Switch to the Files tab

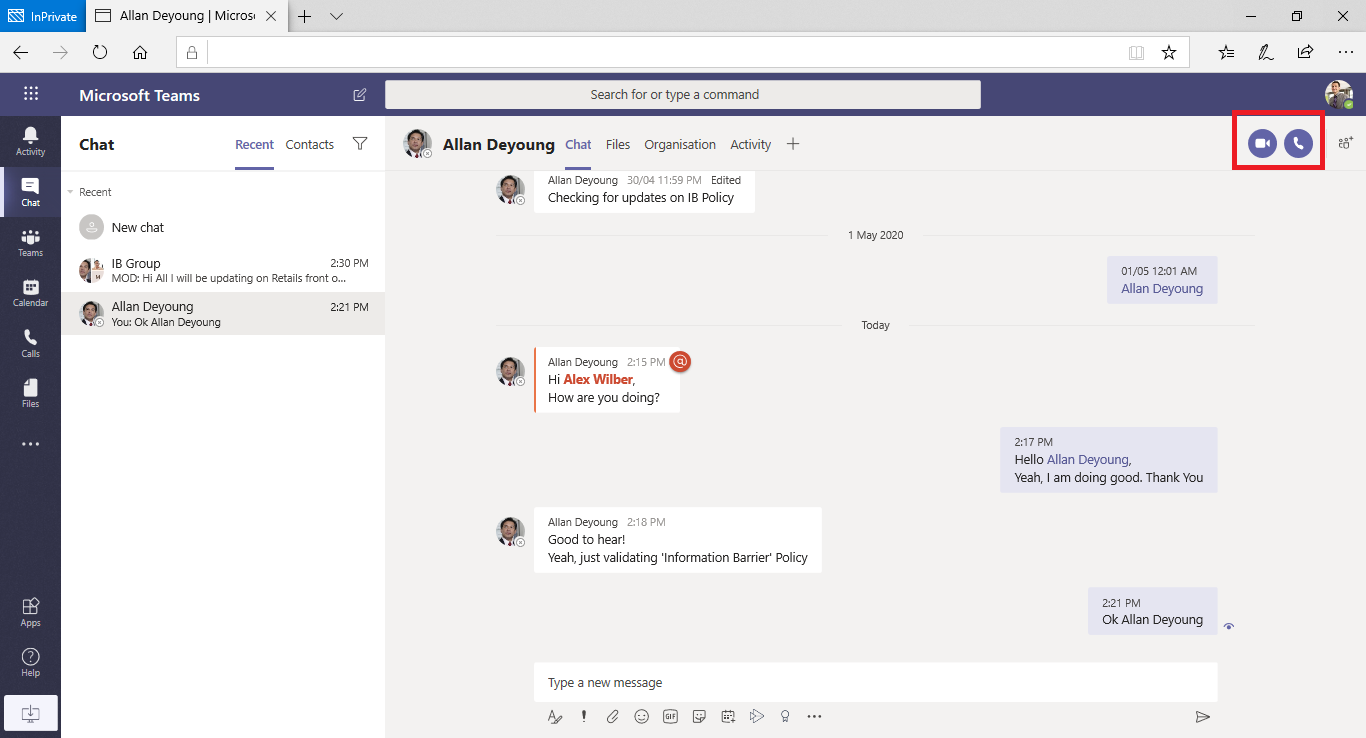coord(618,144)
